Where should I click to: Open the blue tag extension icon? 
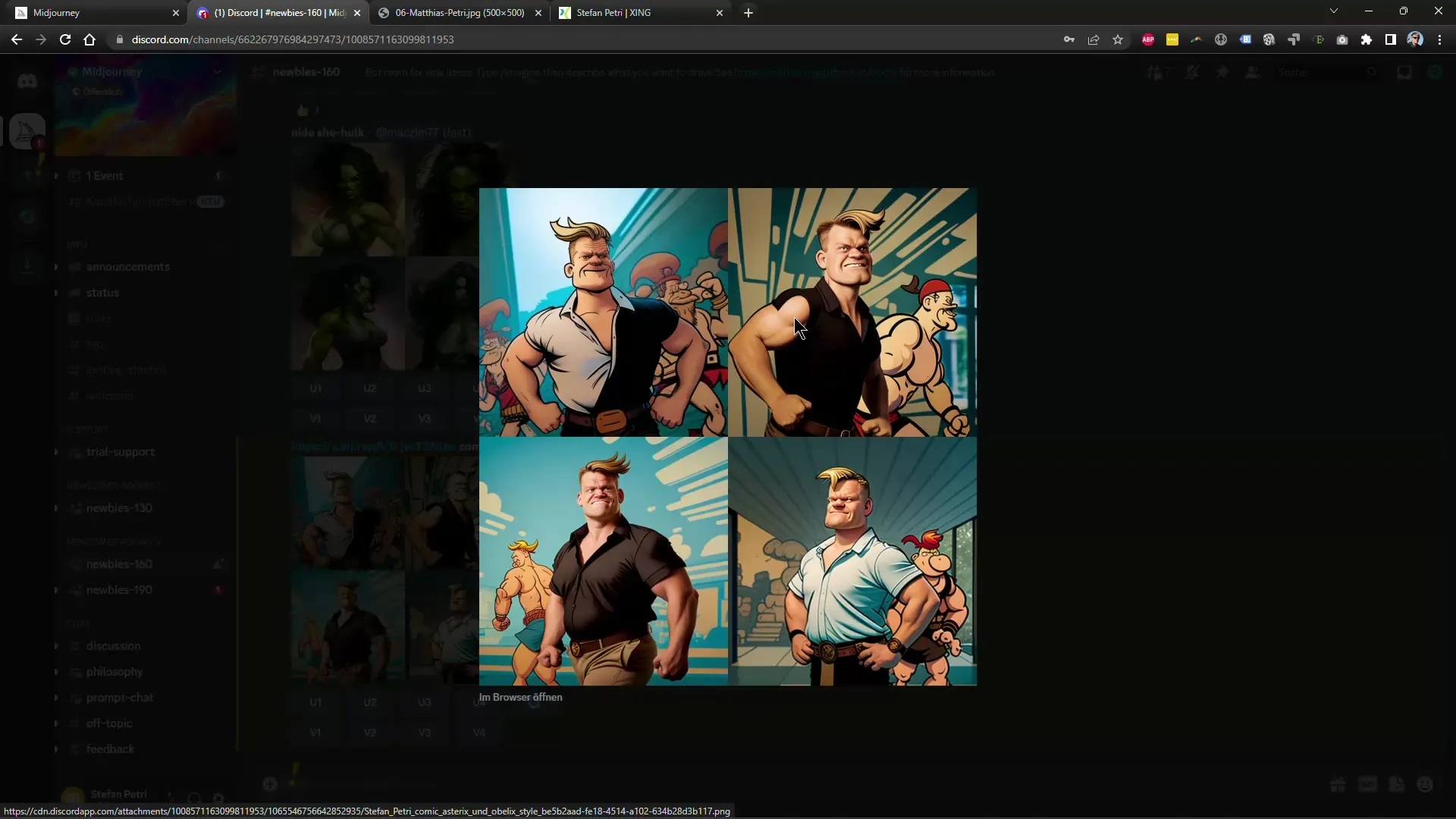(1245, 39)
